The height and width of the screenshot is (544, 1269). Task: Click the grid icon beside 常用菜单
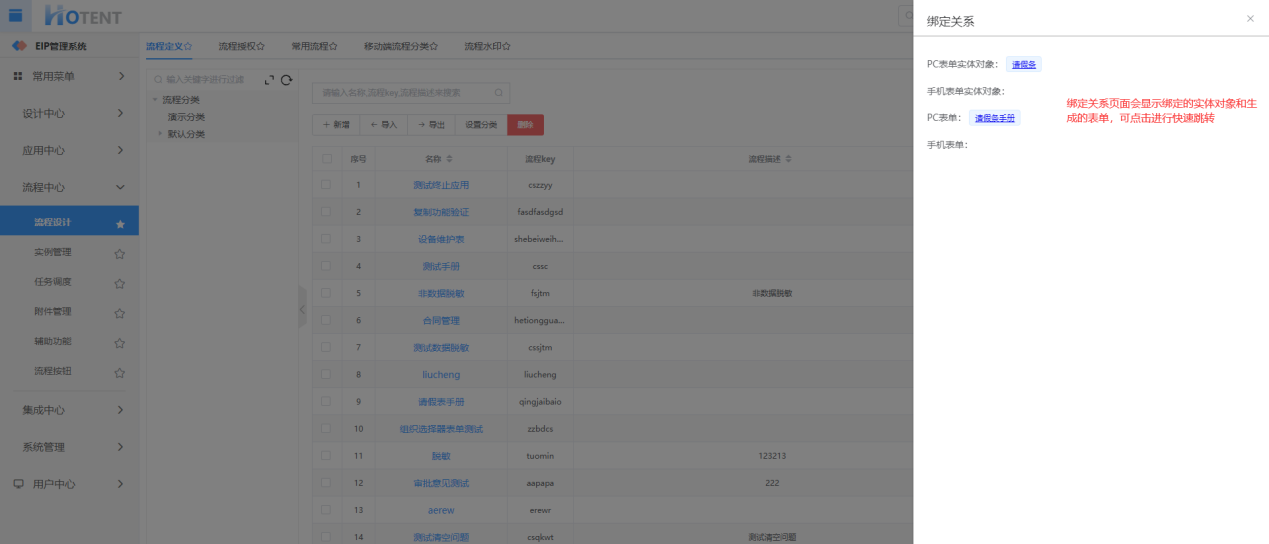click(x=18, y=76)
